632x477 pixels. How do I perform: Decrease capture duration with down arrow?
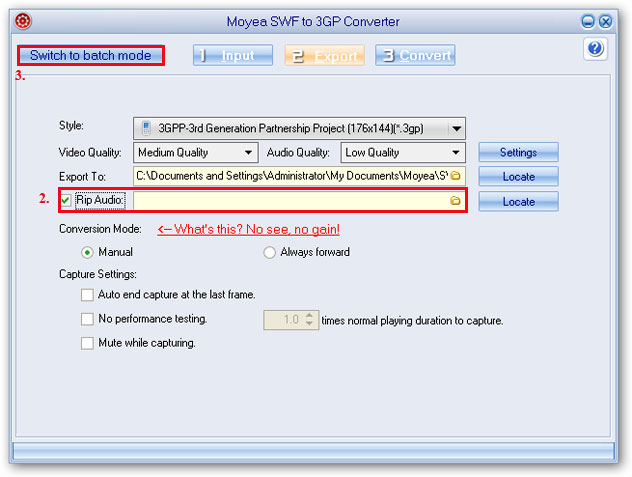tap(309, 324)
